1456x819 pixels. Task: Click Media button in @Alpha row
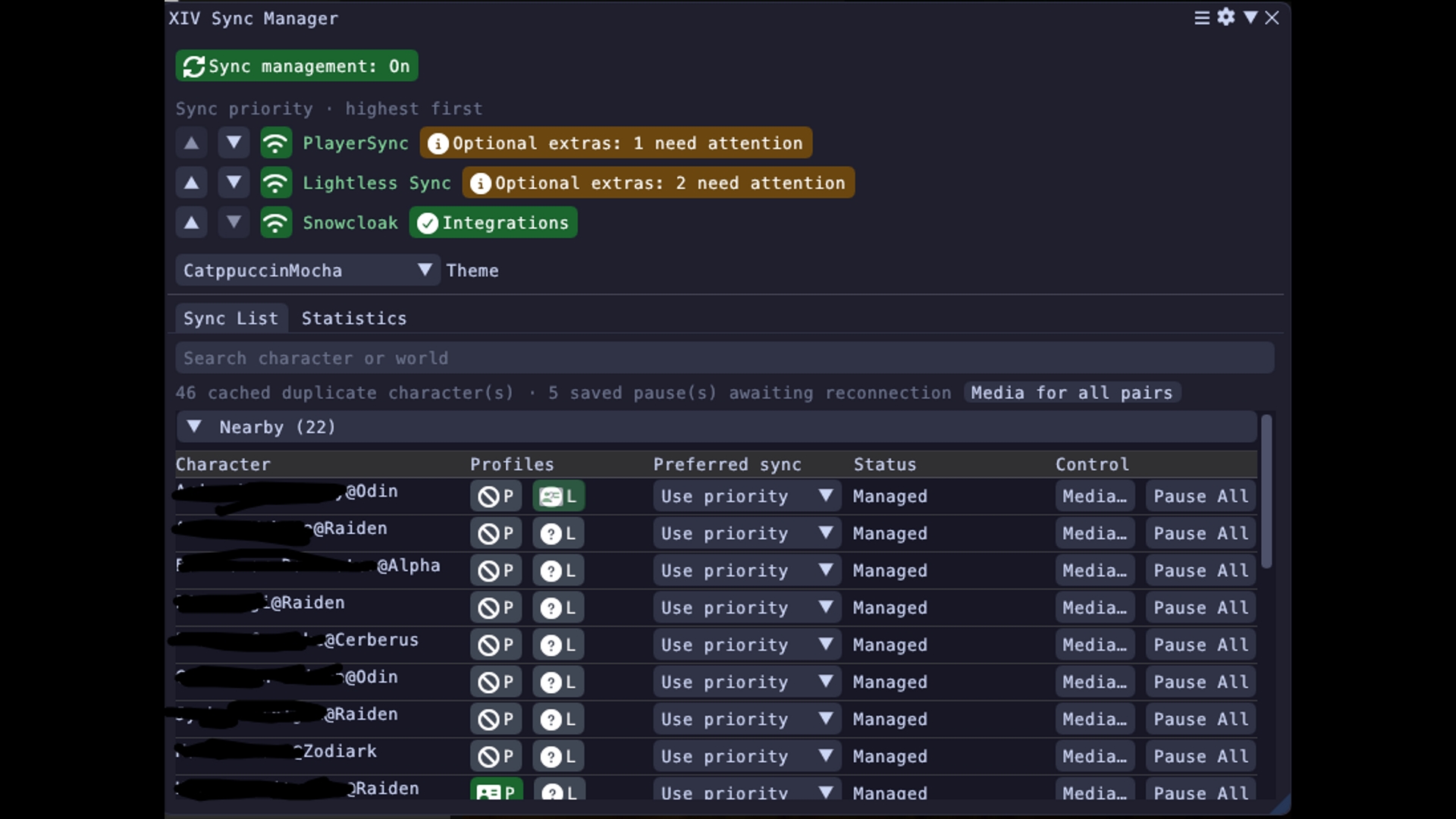pyautogui.click(x=1094, y=570)
